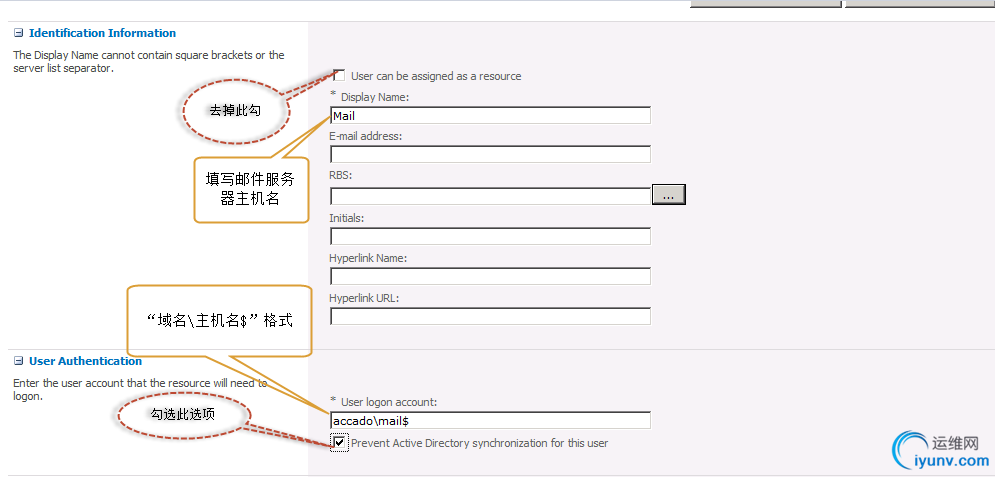Viewport: 995px width, 477px height.
Task: Uncheck 'Prevent Active Directory synchronization for this user'
Action: (x=339, y=442)
